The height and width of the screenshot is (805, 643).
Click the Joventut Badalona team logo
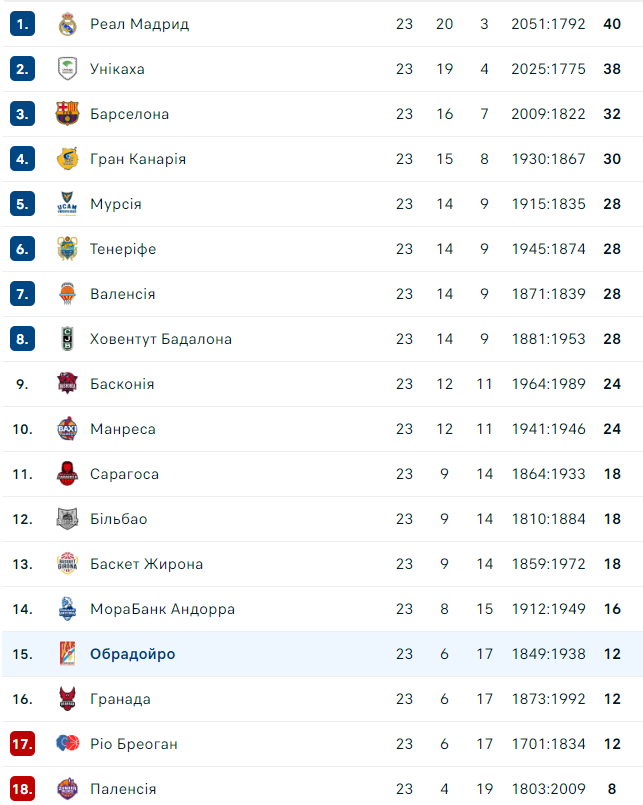[x=67, y=339]
